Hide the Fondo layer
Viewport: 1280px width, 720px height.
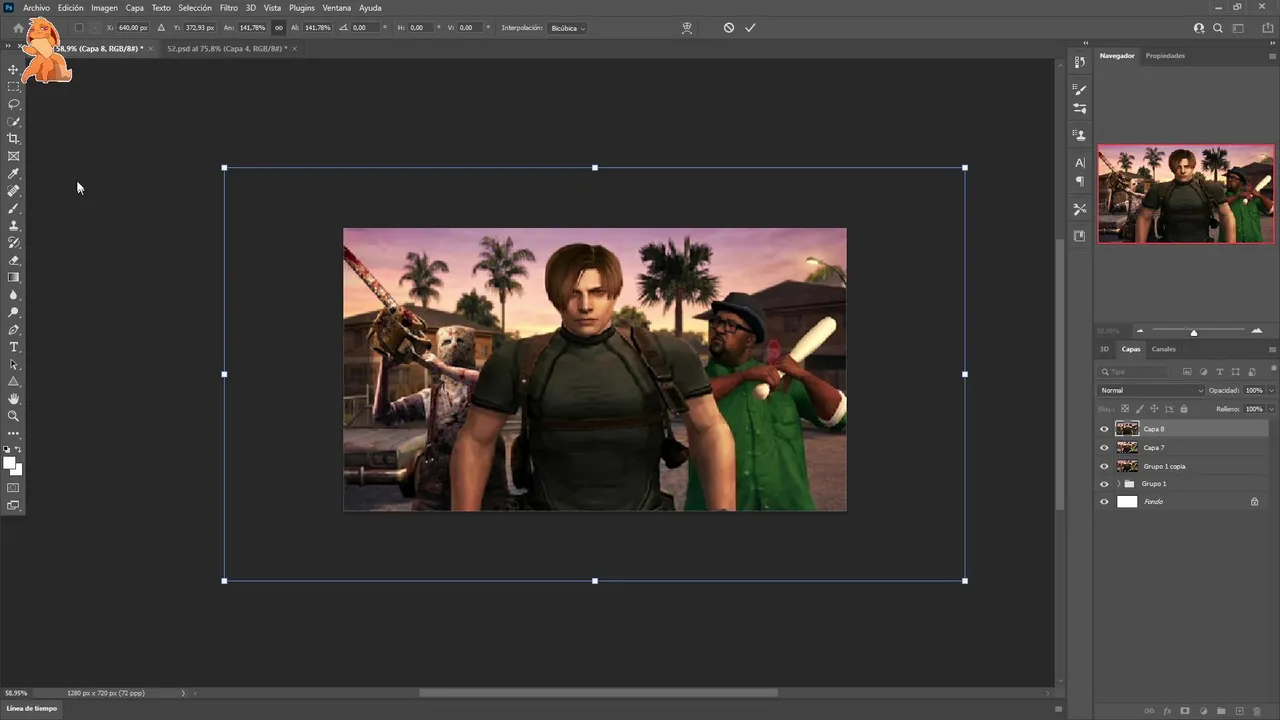coord(1104,502)
